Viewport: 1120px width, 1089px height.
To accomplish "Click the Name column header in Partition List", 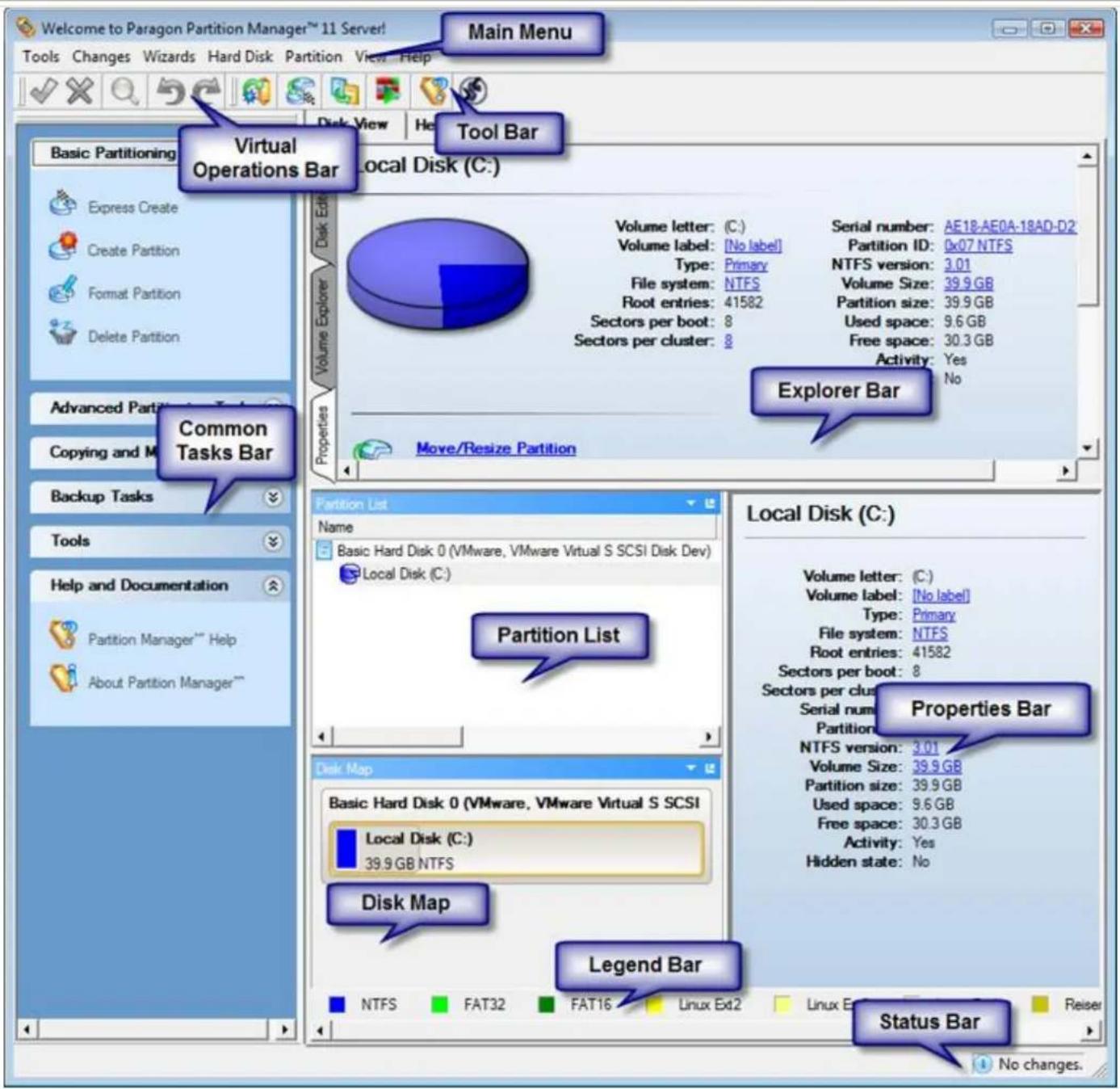I will point(517,527).
